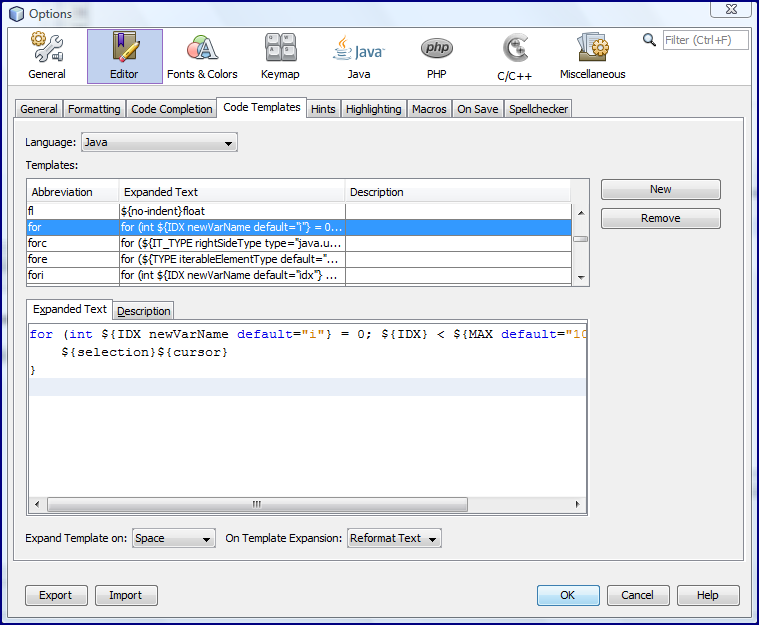
Task: Select the Editor category icon
Action: 125,56
